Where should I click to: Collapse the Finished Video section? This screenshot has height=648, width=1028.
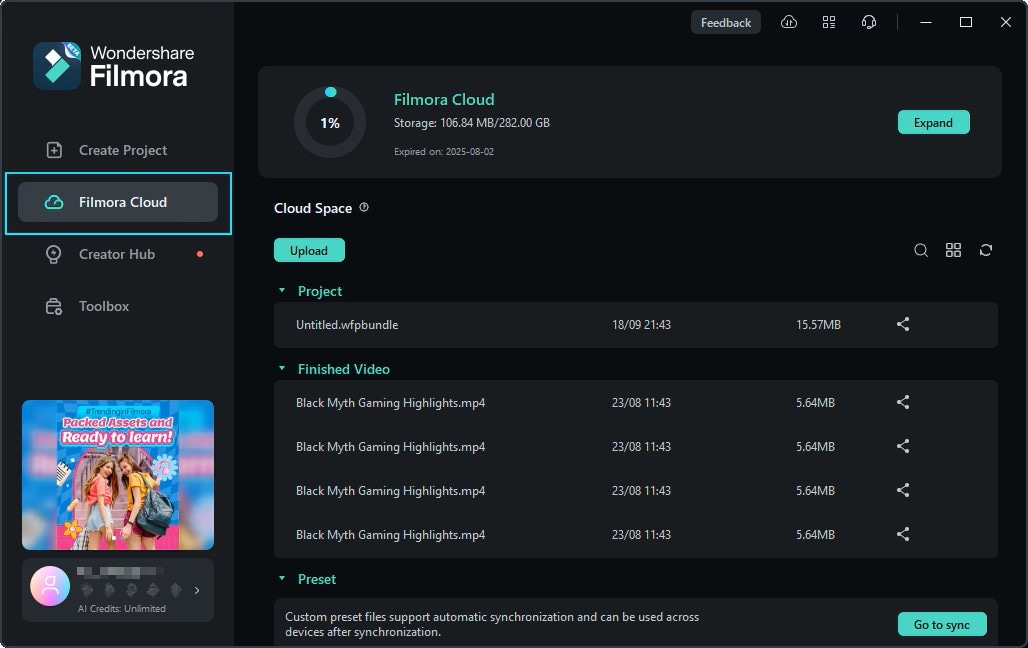(x=283, y=369)
